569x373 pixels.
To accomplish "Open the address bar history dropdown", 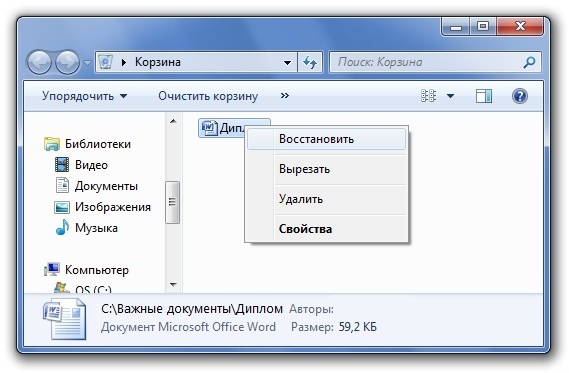I will pos(287,63).
